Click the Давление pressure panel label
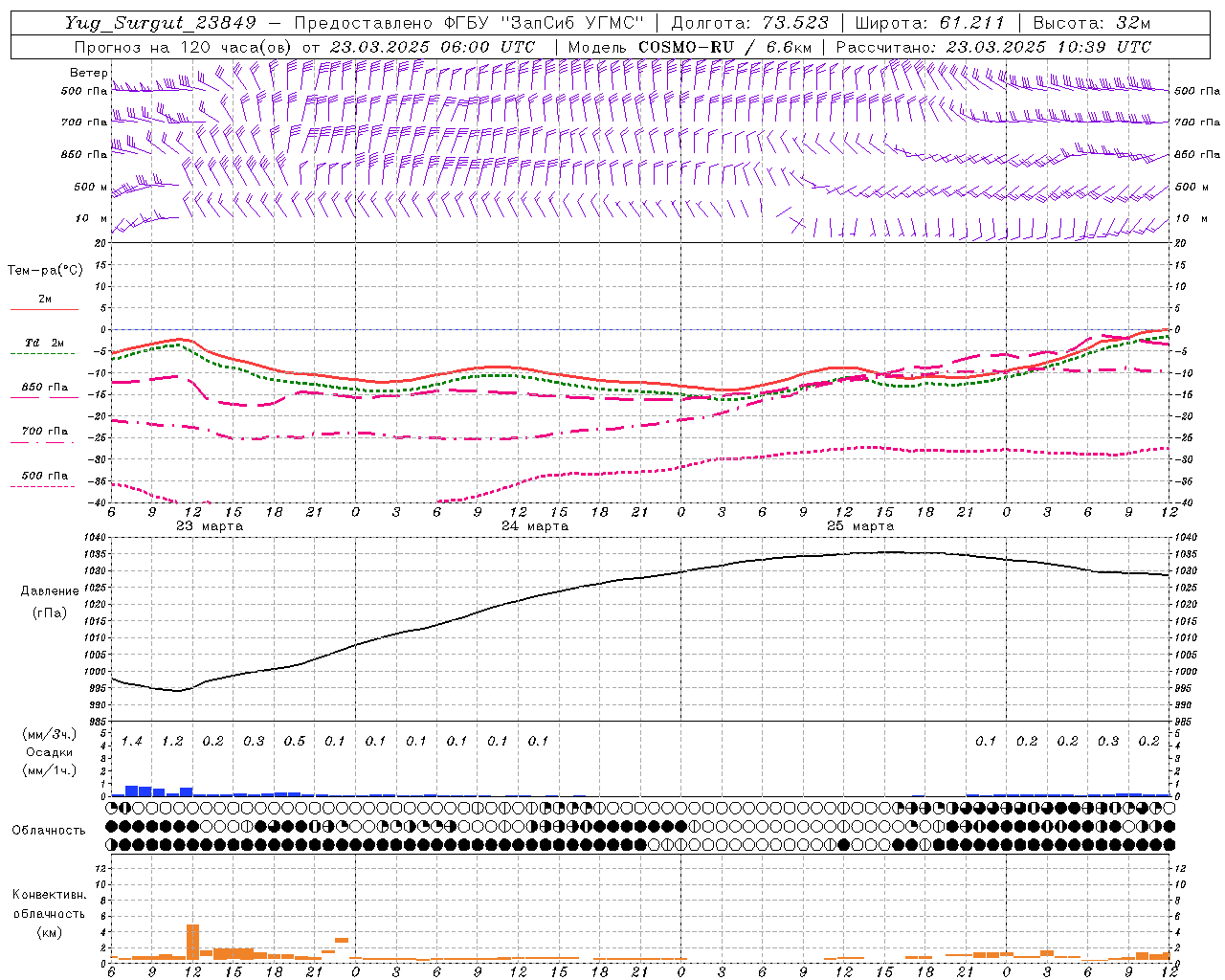 tap(50, 591)
